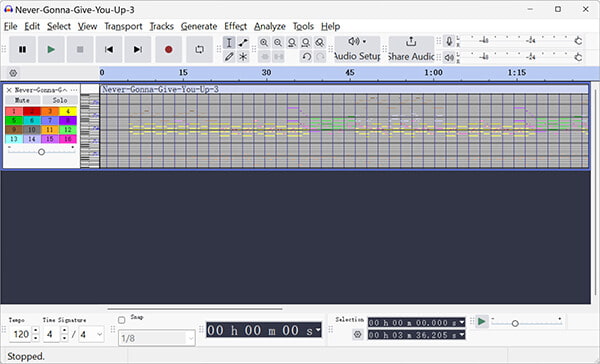Click the Tempo value field 120
The image size is (600, 364).
(x=21, y=335)
